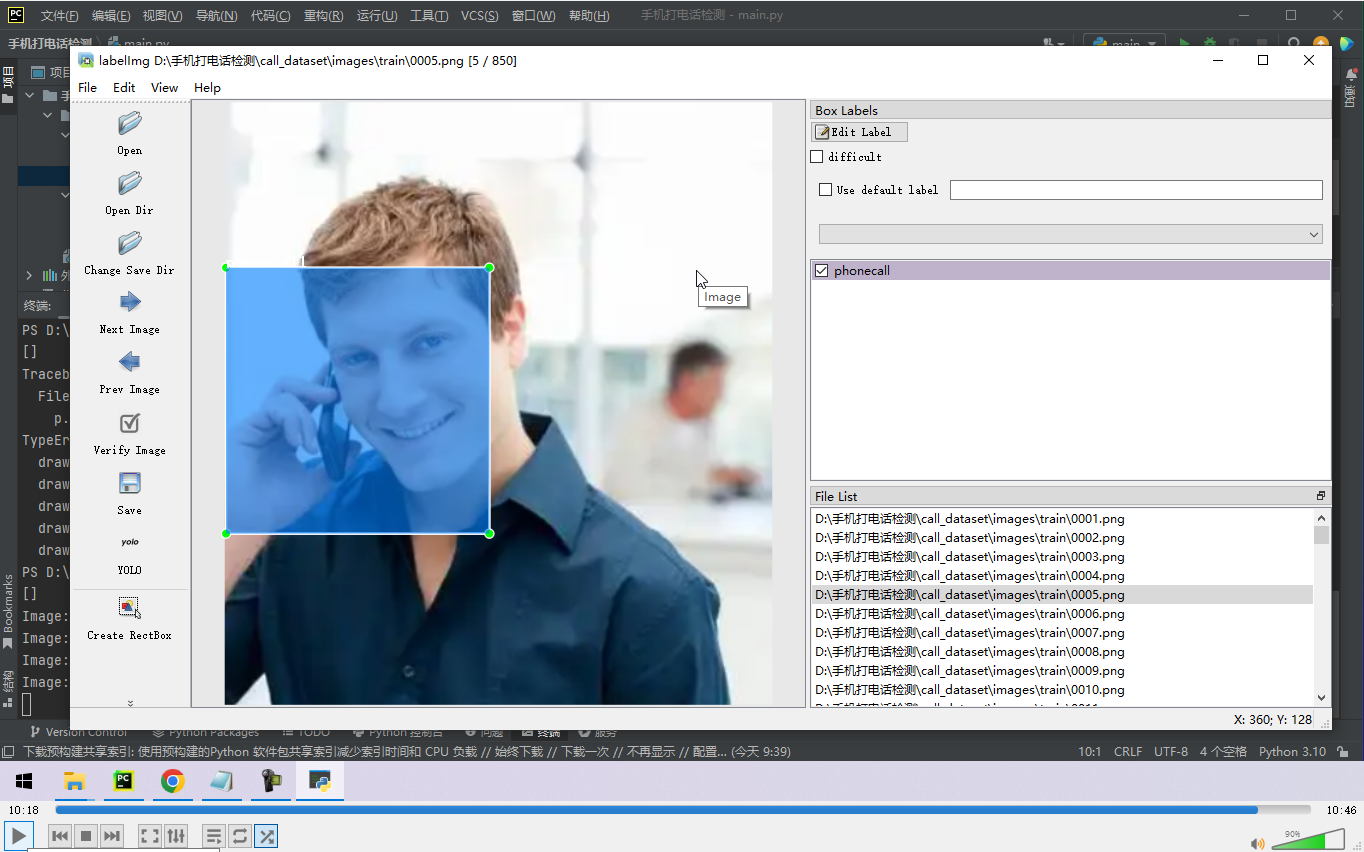Viewport: 1364px width, 852px height.
Task: Select the highlighted 0005.png file entry
Action: tap(1062, 595)
